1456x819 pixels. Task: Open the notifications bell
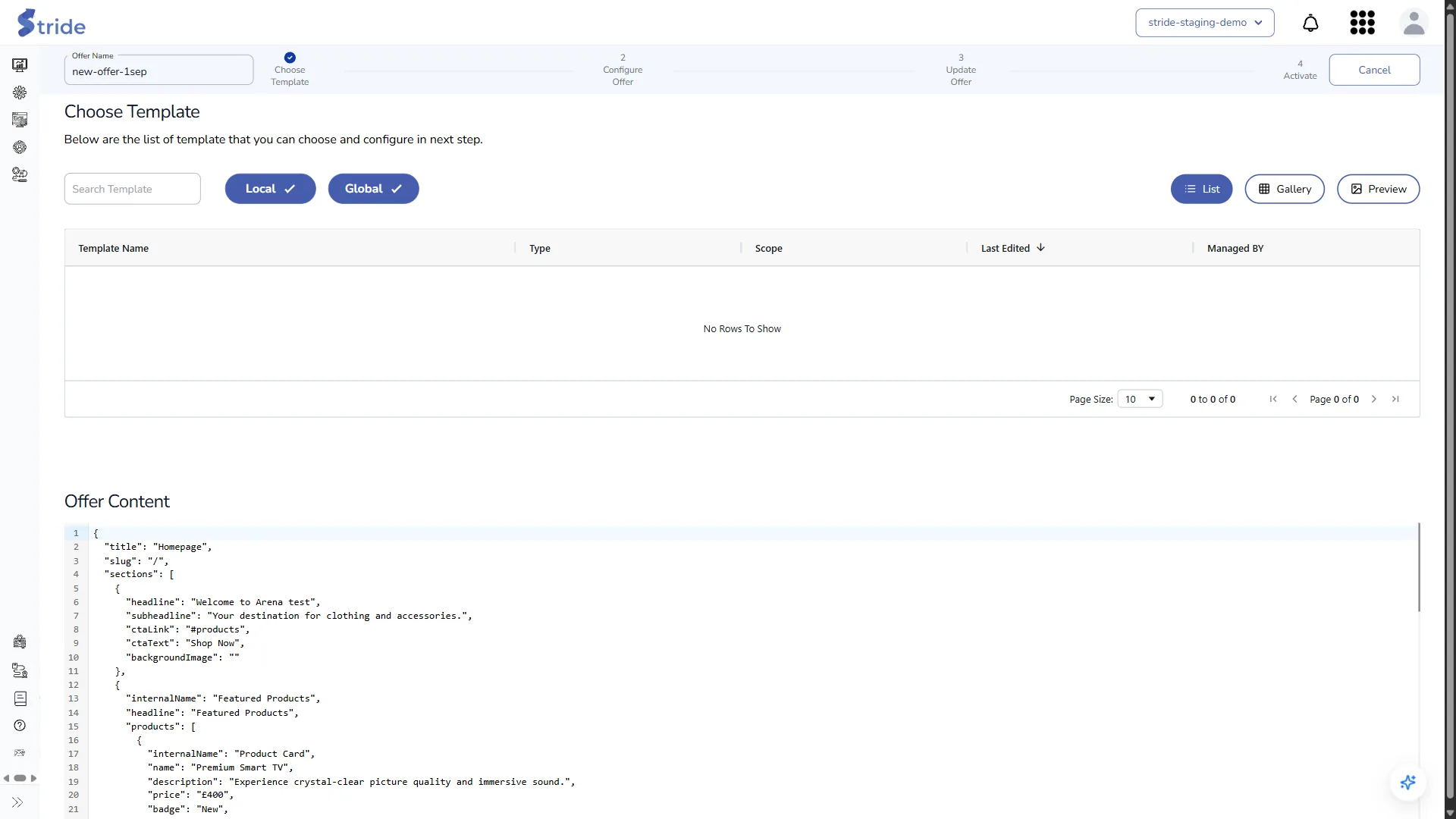tap(1310, 23)
